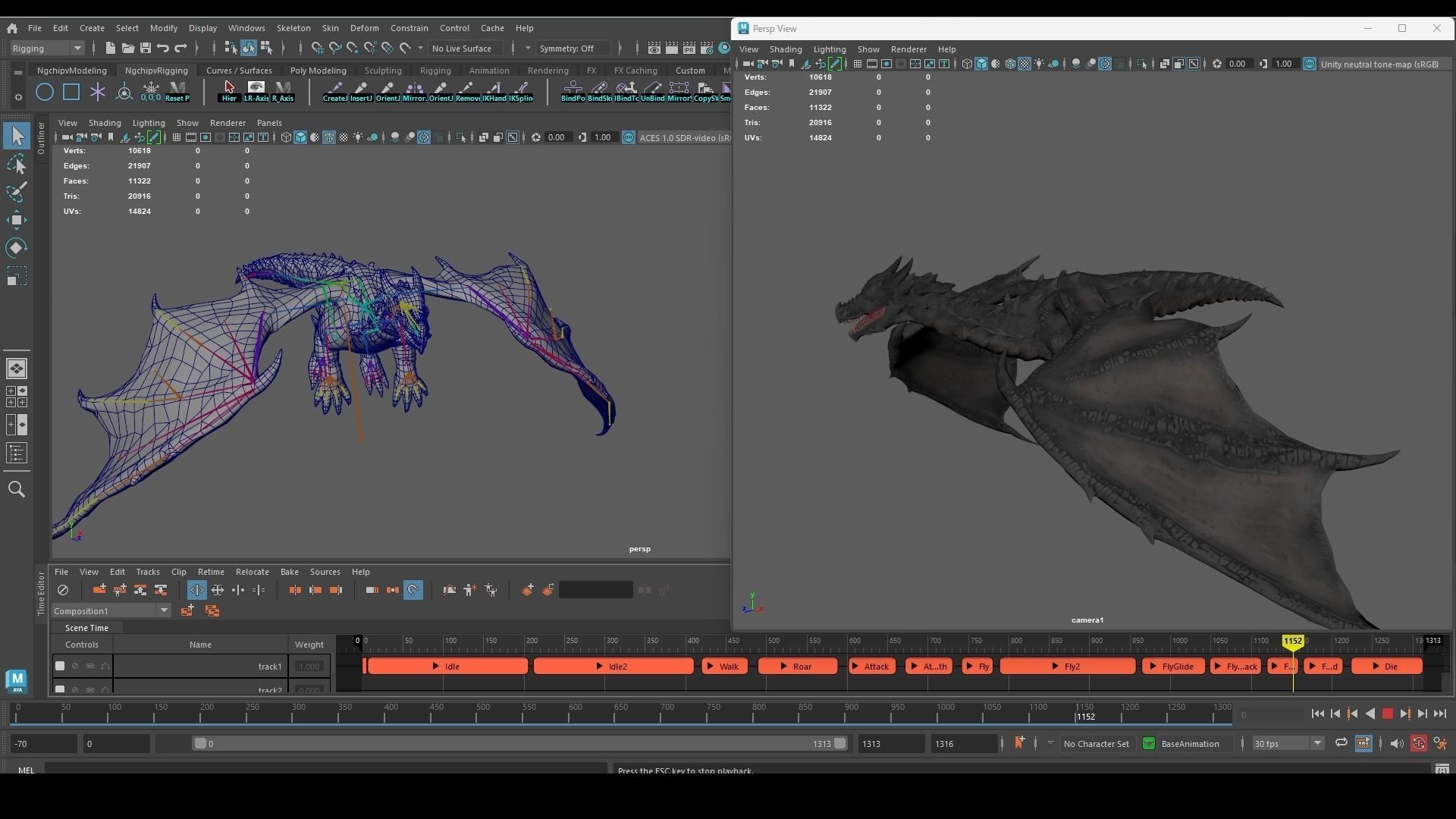Choose the Lasso select tool
The width and height of the screenshot is (1456, 819).
(x=17, y=165)
